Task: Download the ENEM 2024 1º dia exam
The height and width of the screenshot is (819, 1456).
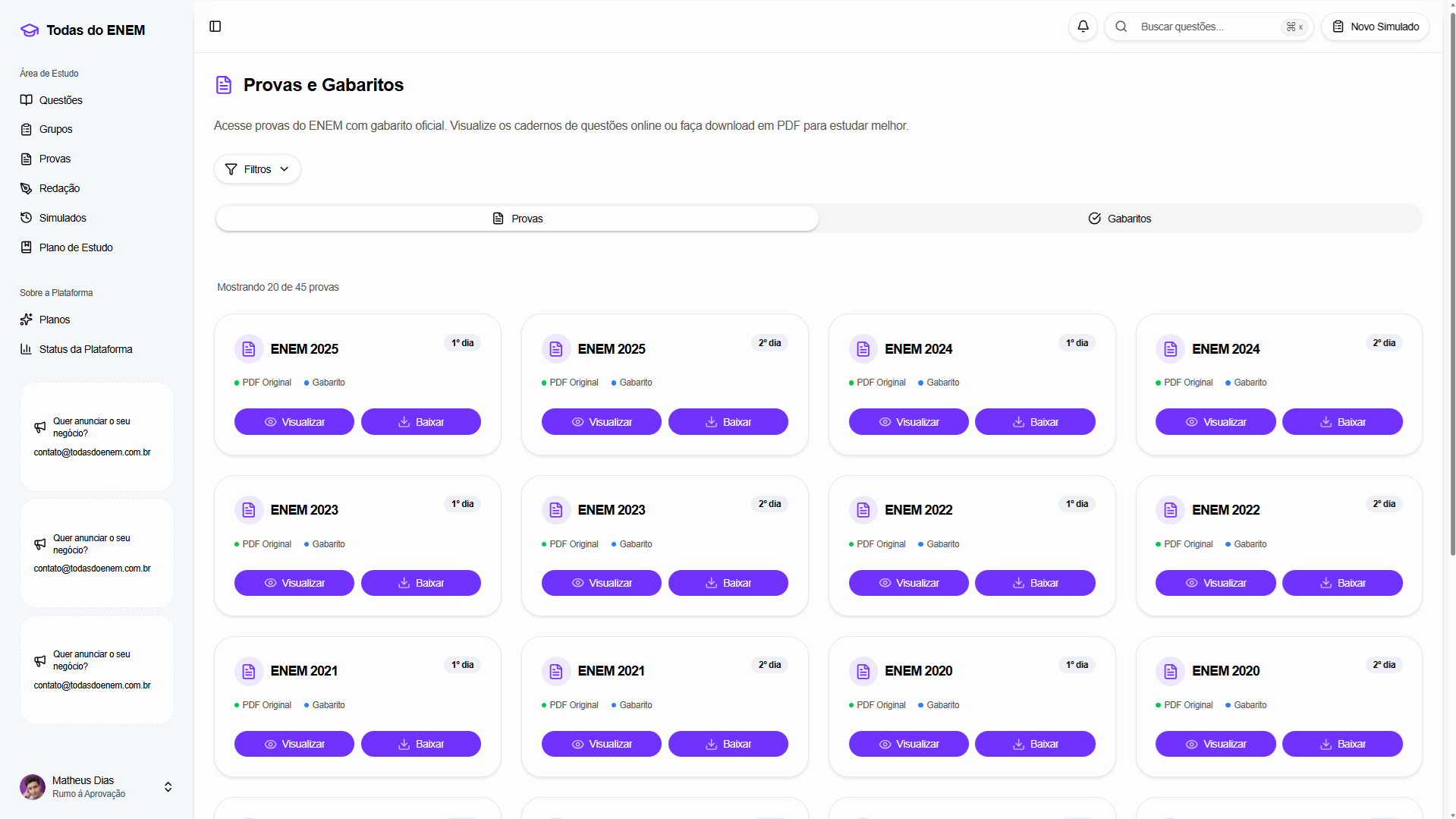Action: point(1035,422)
